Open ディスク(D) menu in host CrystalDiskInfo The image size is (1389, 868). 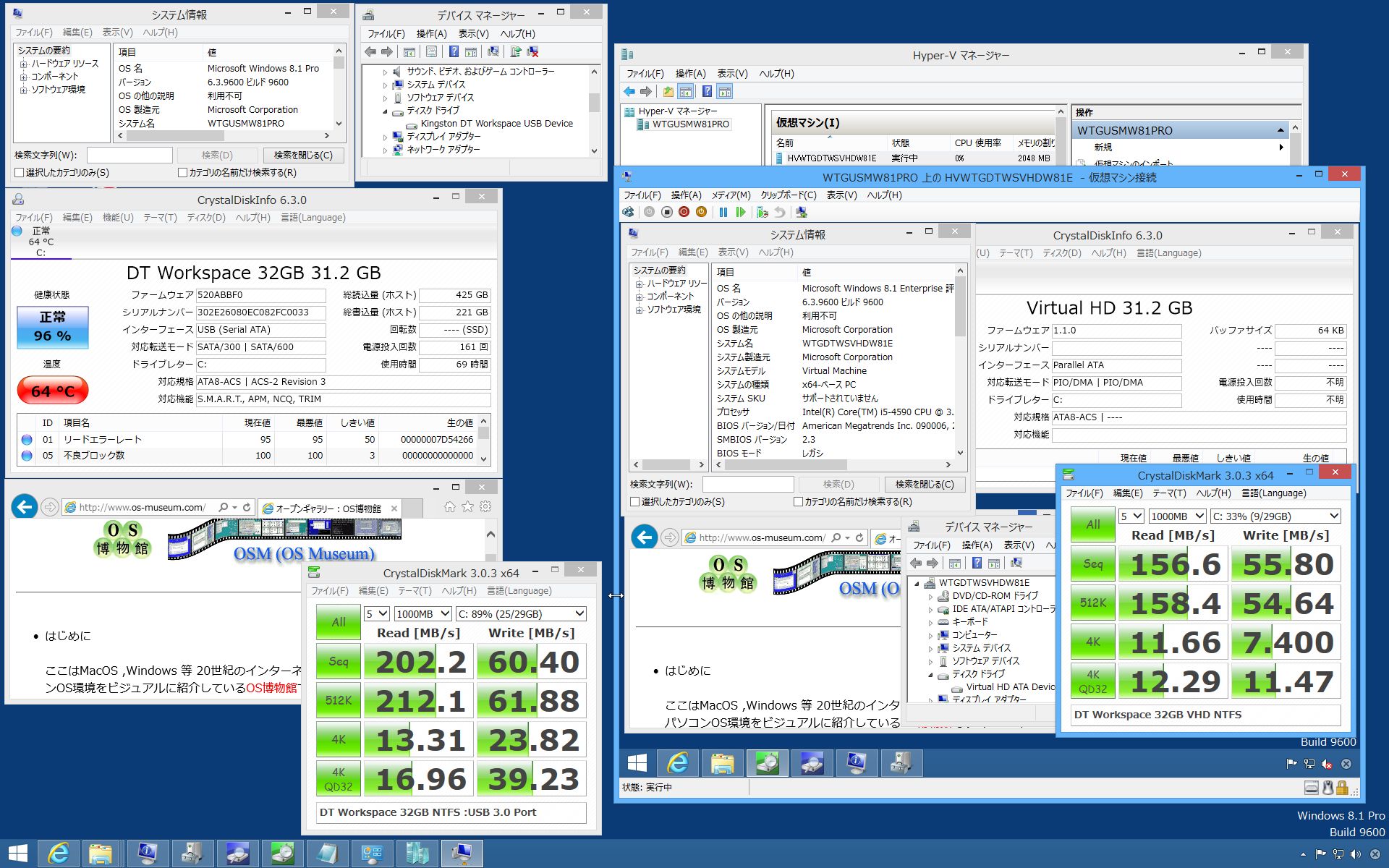[x=206, y=217]
